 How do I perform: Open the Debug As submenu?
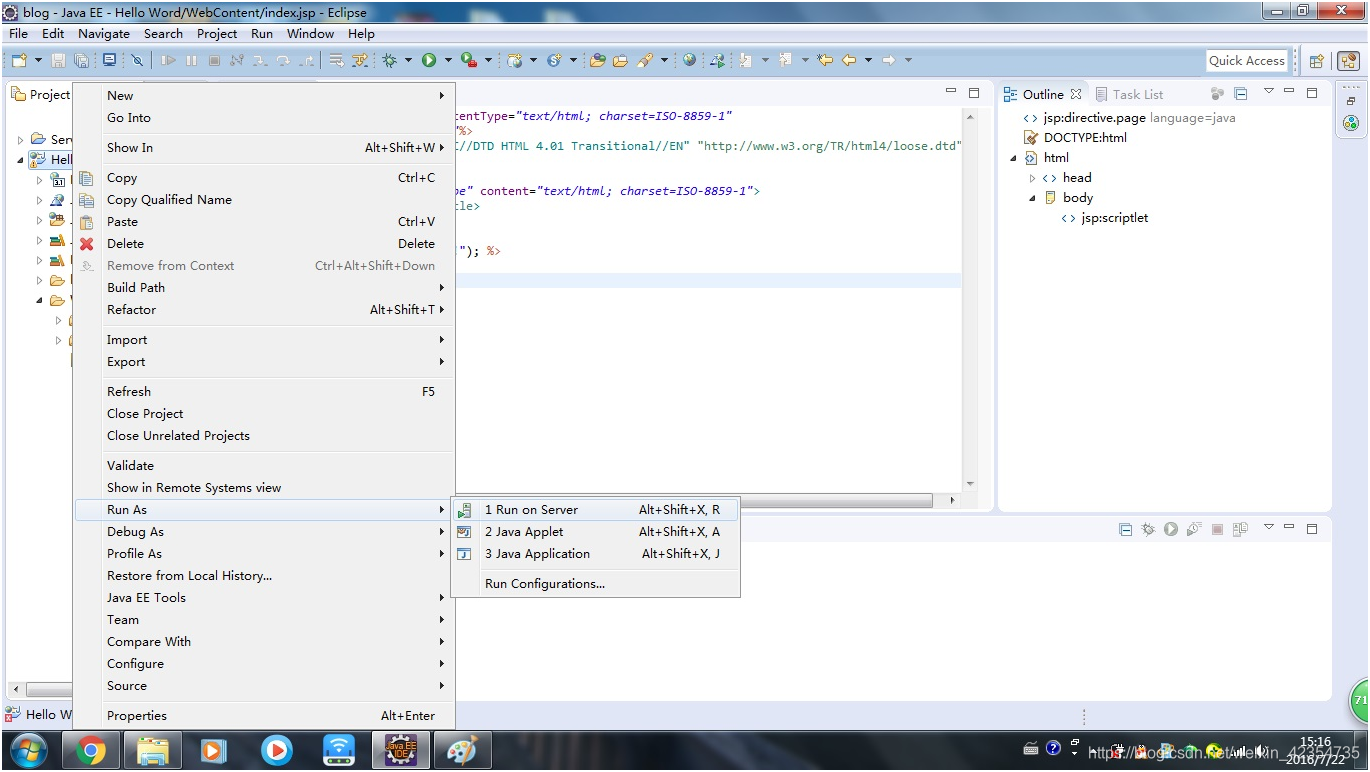point(264,532)
